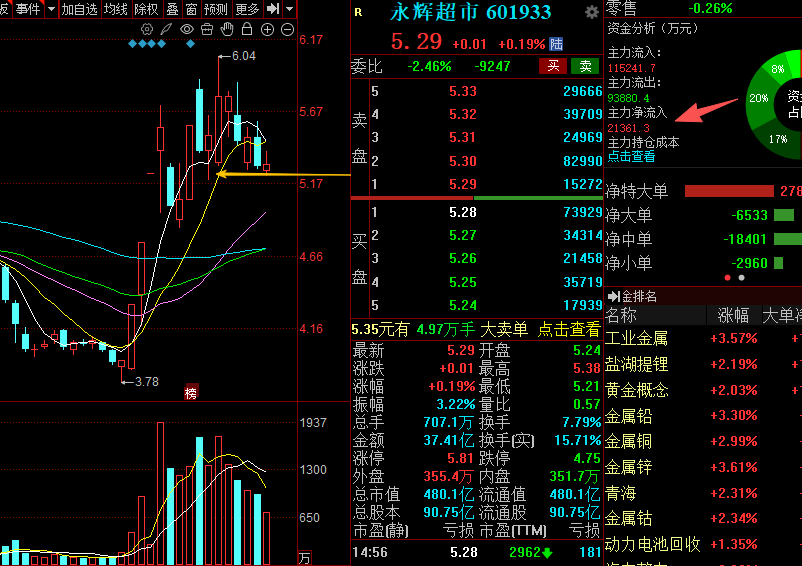Sort by the 大单净 column header

pos(782,315)
